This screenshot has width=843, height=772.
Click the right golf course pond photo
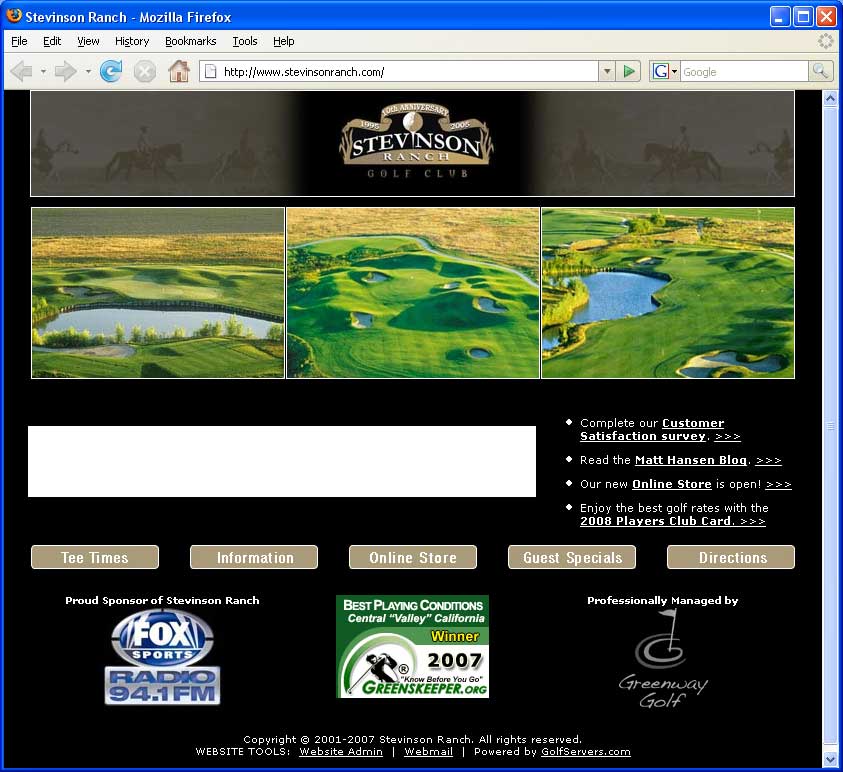point(668,293)
